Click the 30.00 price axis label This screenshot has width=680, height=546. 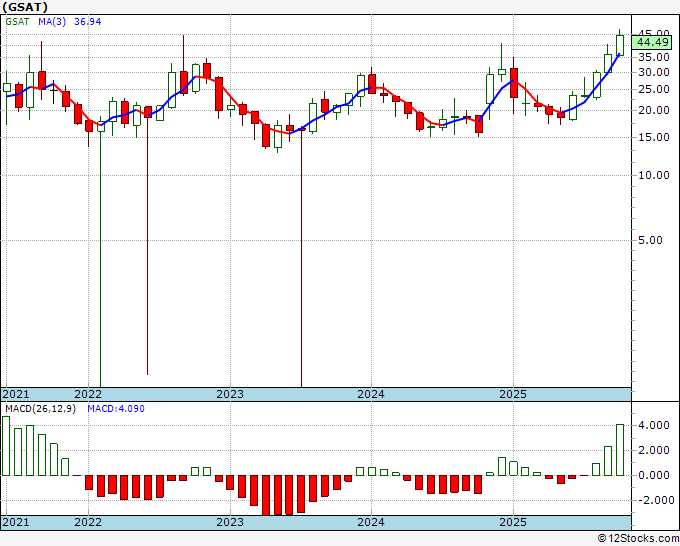pos(654,72)
